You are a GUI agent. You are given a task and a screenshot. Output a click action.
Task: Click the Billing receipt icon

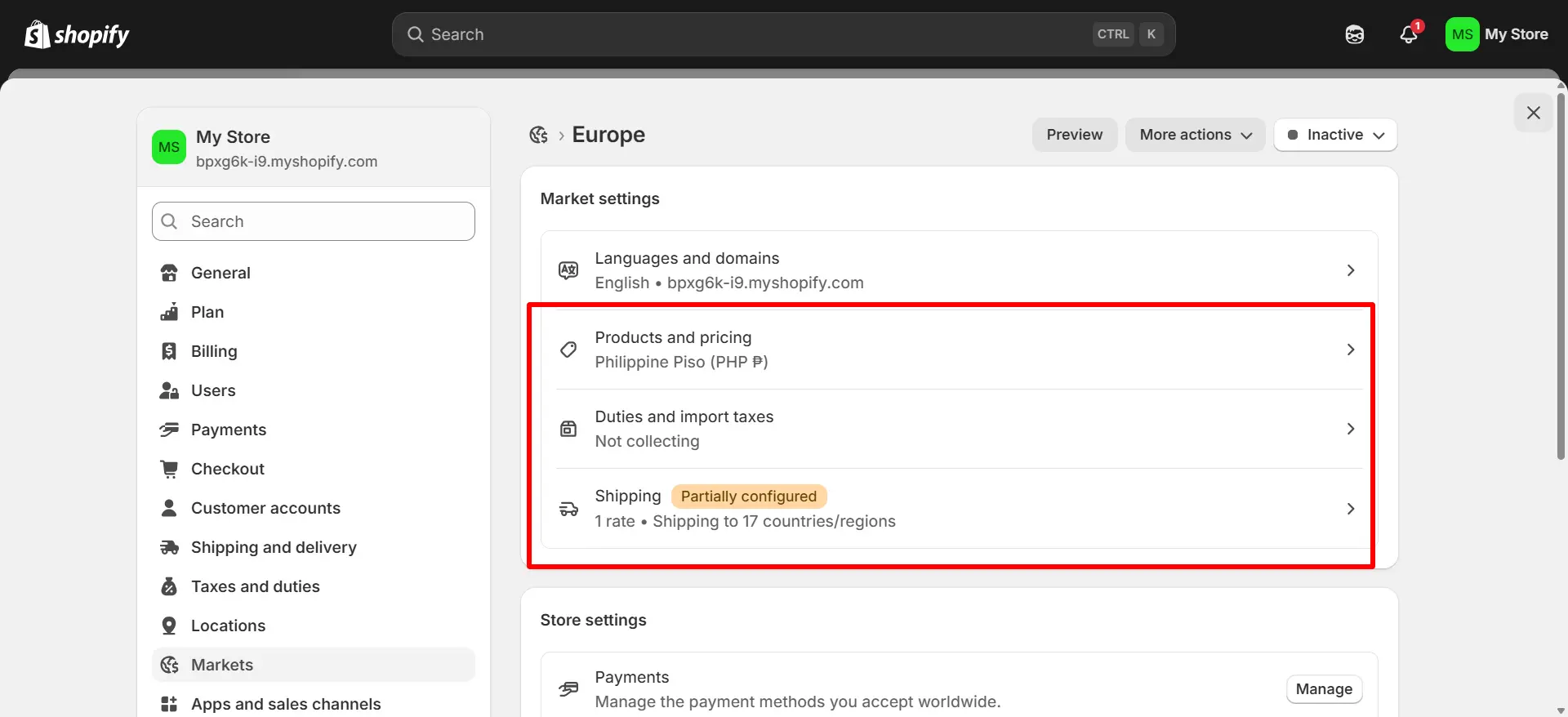(169, 351)
